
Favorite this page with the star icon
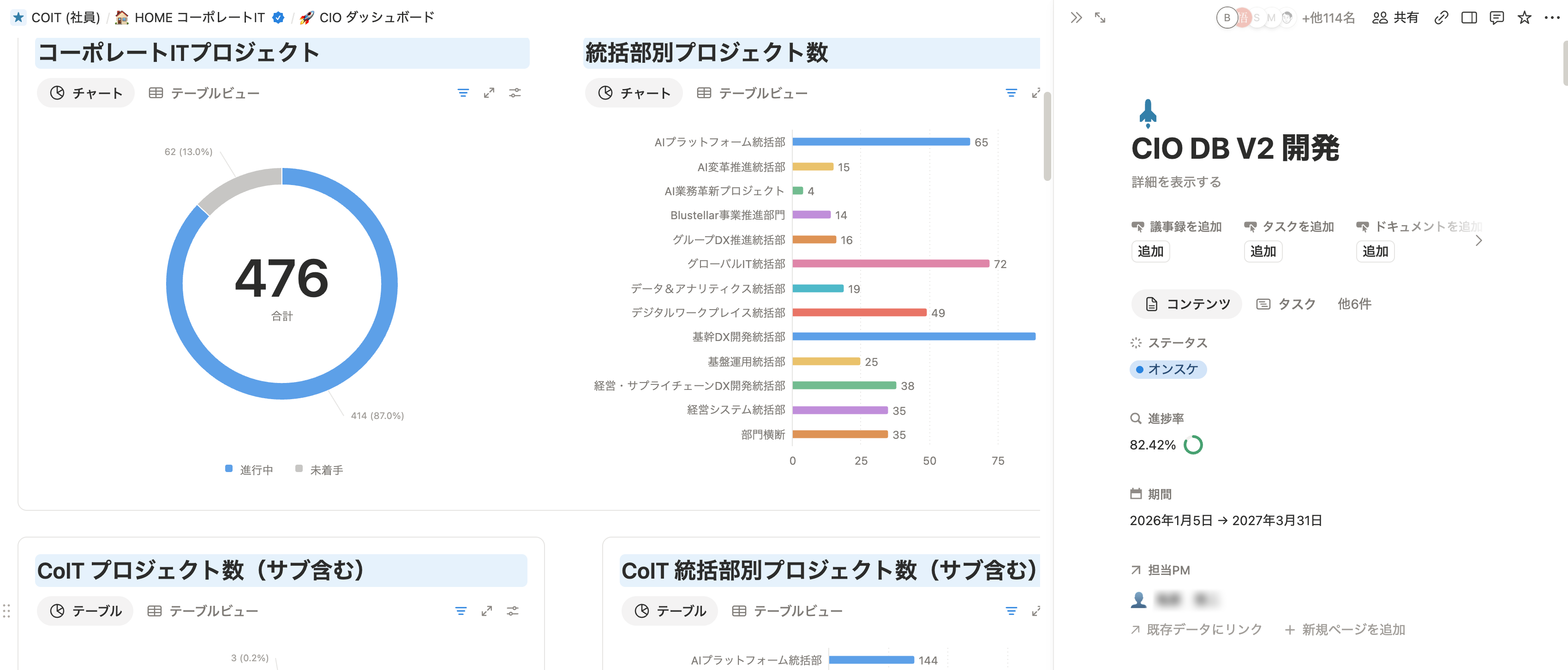click(1524, 18)
